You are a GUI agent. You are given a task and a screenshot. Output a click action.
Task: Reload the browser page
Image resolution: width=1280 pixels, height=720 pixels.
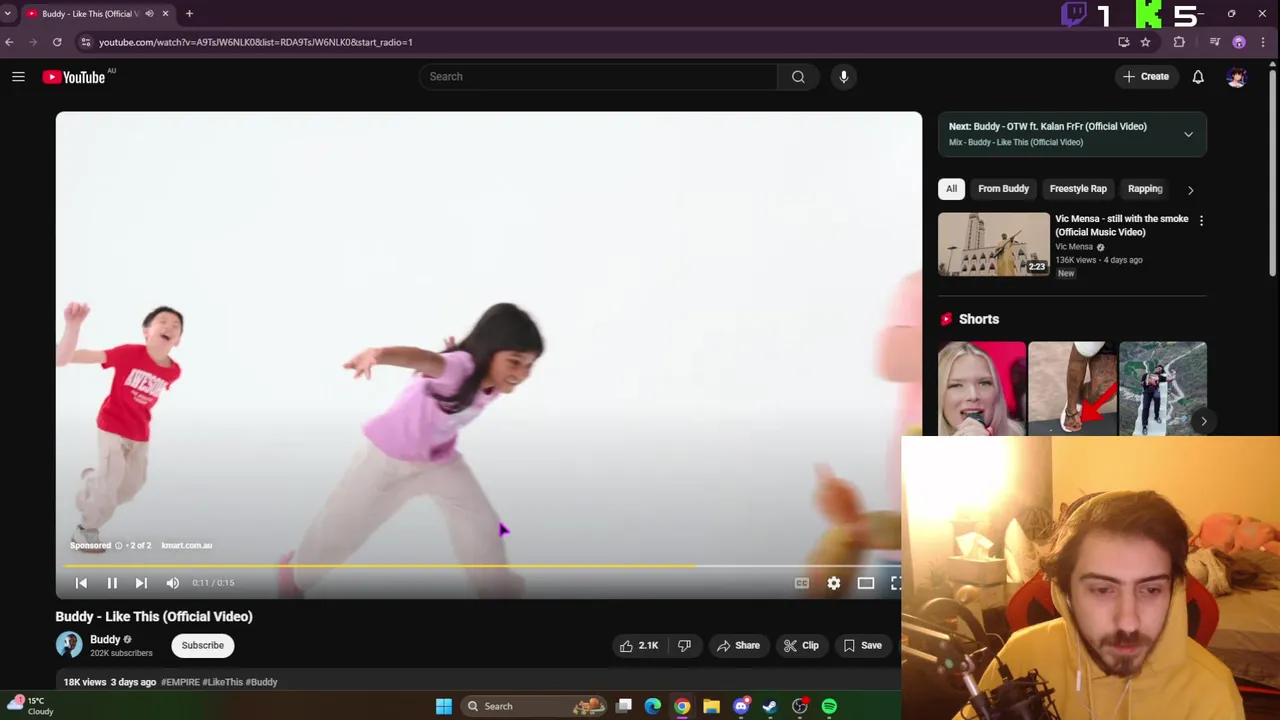click(57, 42)
